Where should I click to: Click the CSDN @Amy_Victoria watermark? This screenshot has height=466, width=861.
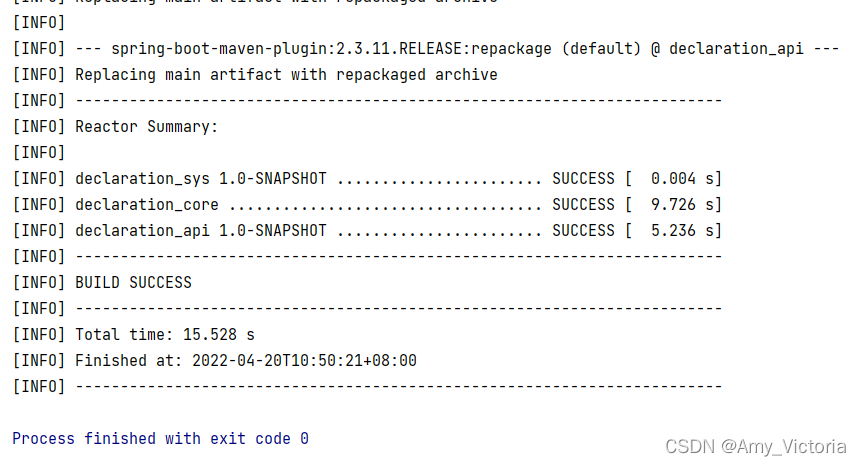(x=756, y=447)
